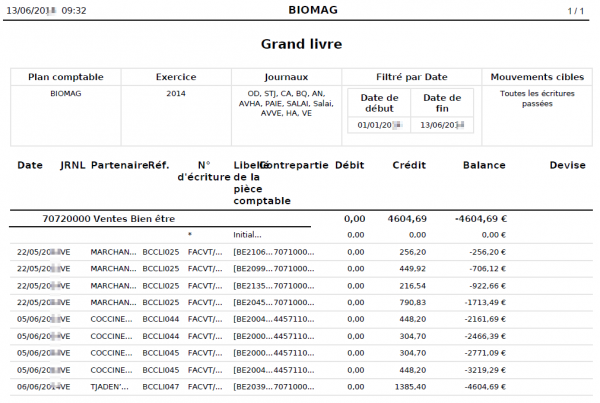Click the 'Contrepartie' column header
Screen dimensions: 600x403
[294, 165]
